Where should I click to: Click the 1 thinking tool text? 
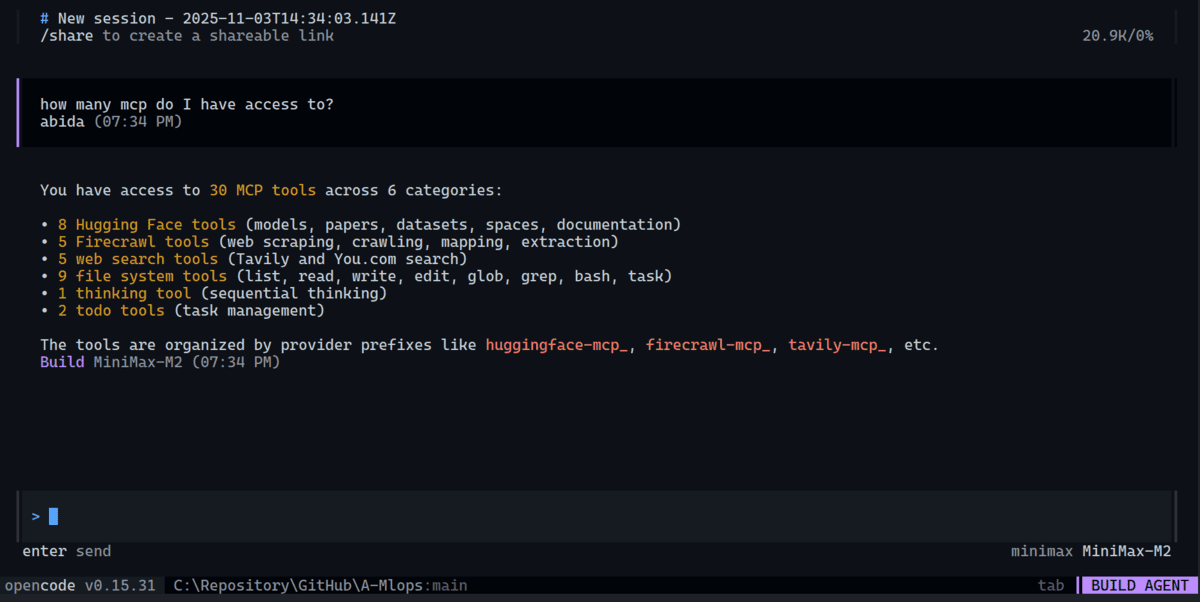124,293
